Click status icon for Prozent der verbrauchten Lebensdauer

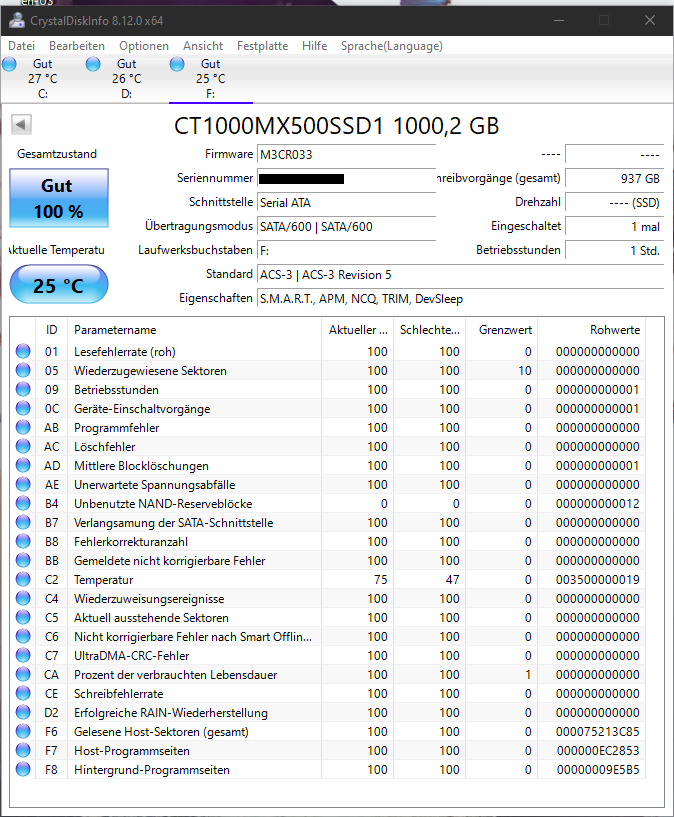pos(23,674)
